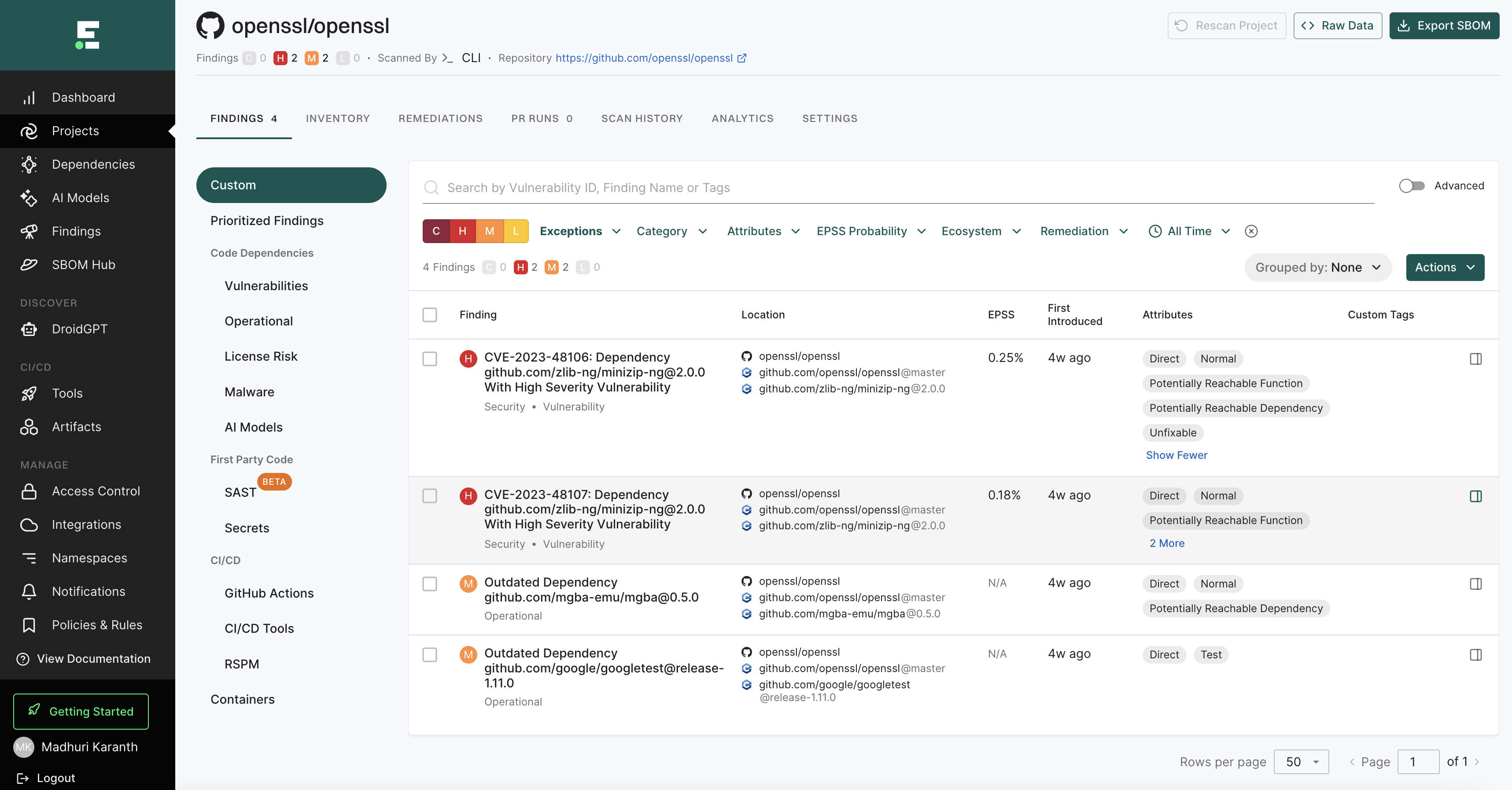Open the Integrations cloud icon

point(29,525)
